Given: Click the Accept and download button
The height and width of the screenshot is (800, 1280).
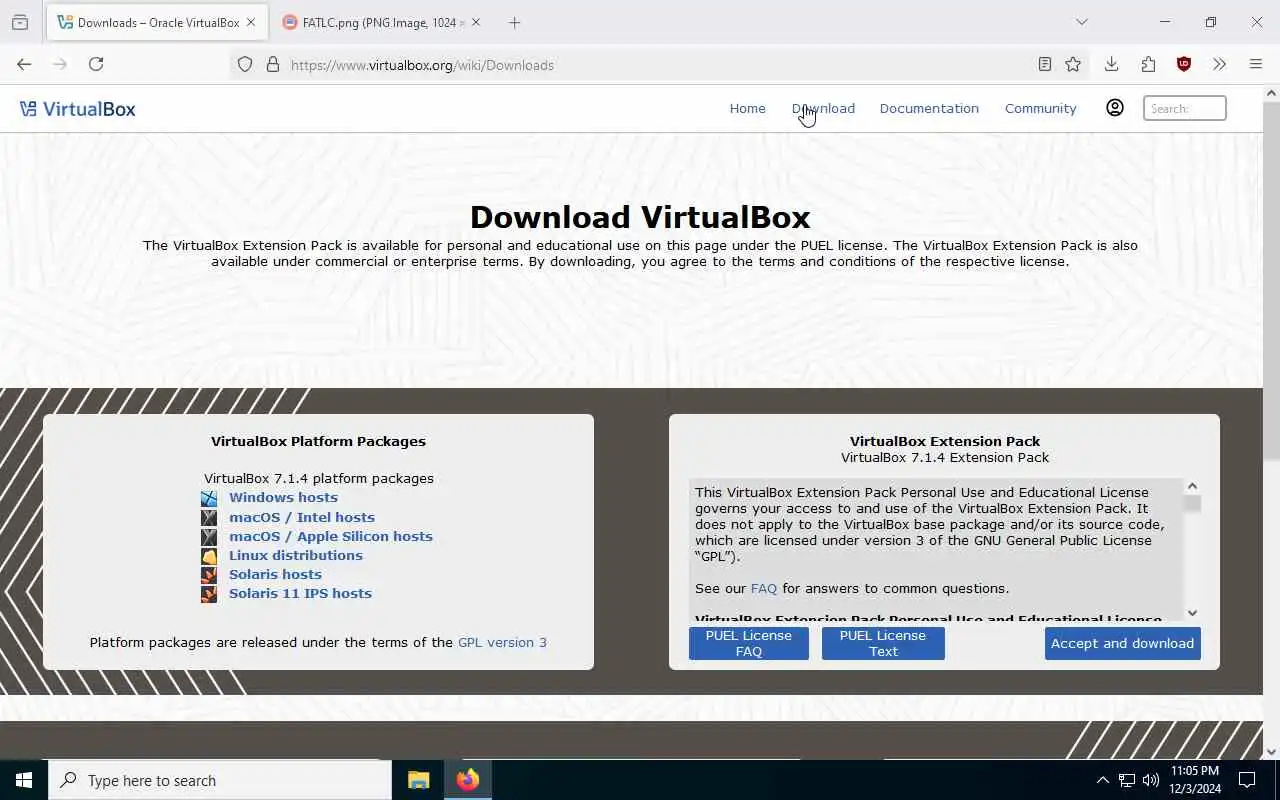Looking at the screenshot, I should (1123, 643).
